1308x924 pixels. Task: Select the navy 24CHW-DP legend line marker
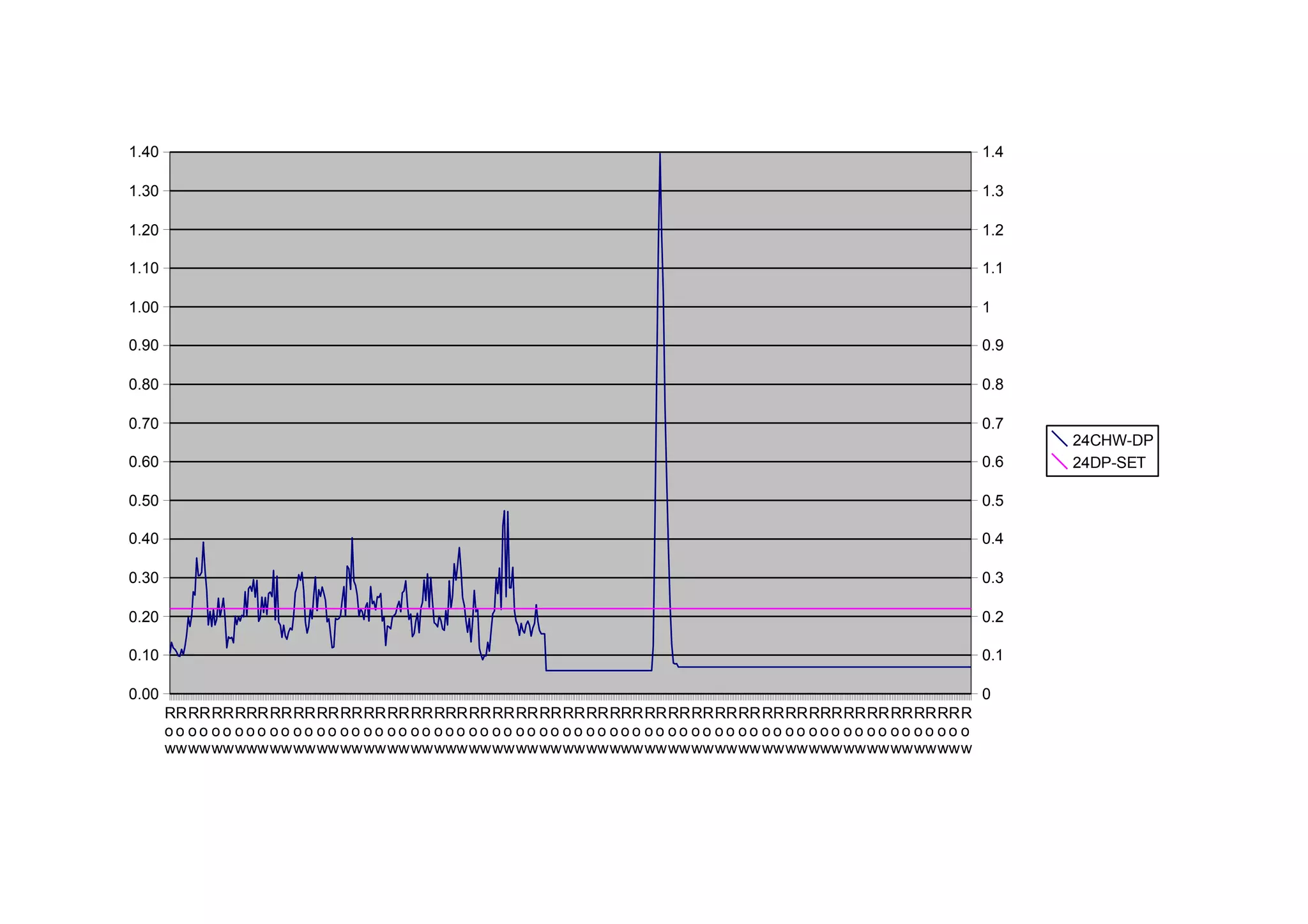point(1060,439)
